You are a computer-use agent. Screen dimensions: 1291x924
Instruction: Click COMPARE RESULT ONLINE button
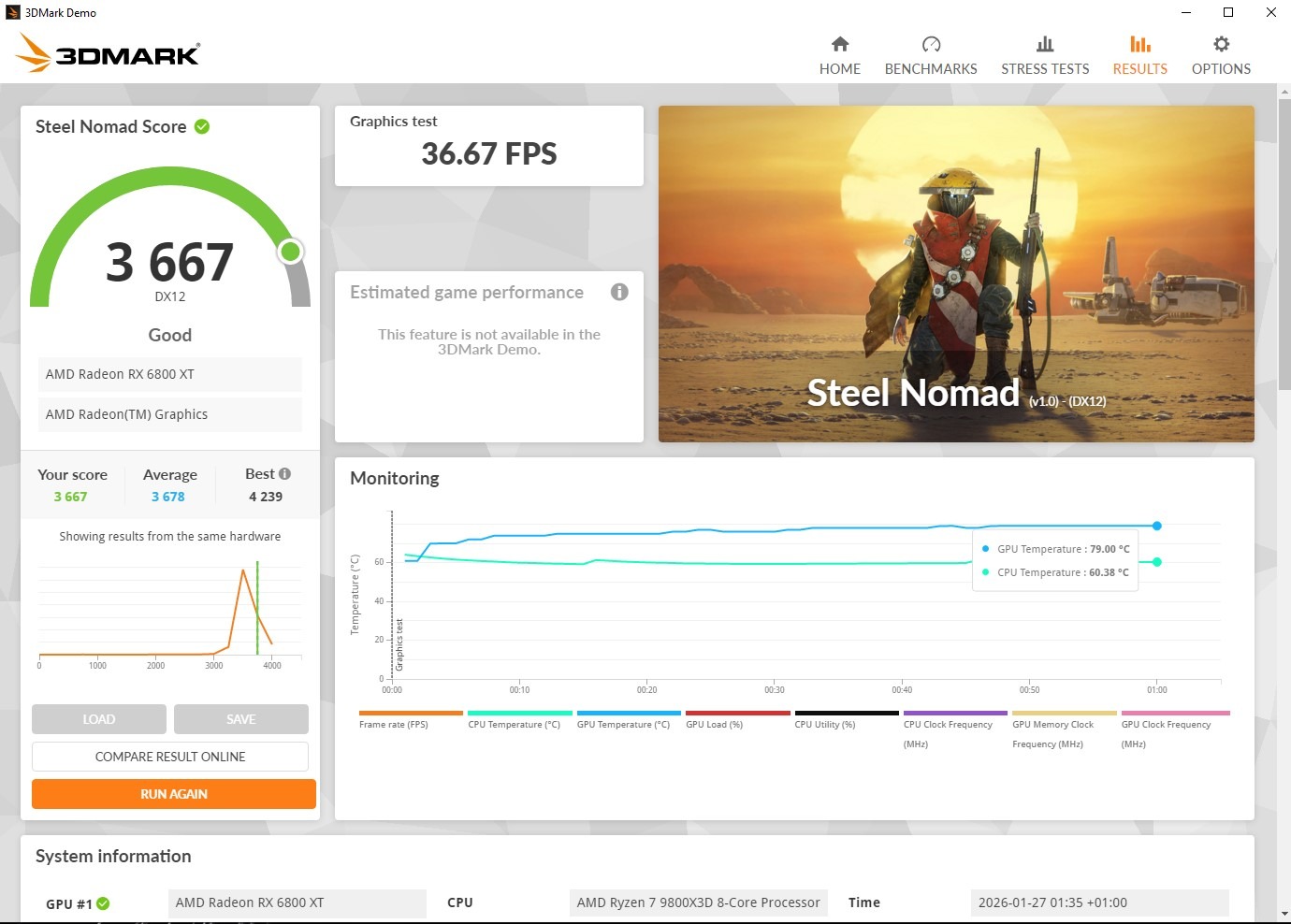point(170,757)
